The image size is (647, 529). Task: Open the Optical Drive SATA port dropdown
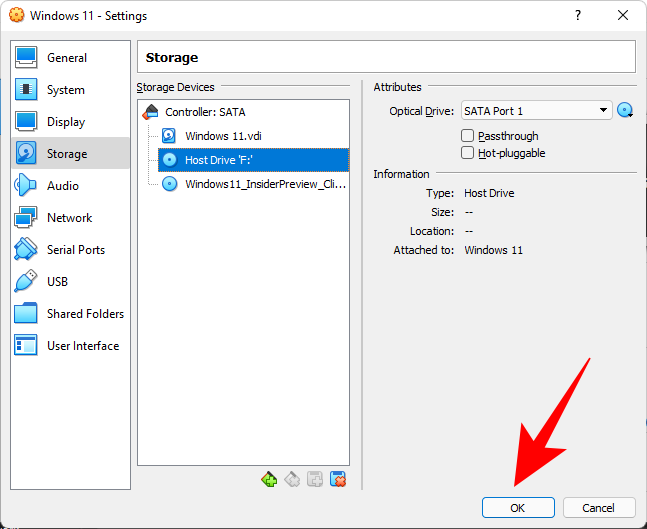(536, 111)
